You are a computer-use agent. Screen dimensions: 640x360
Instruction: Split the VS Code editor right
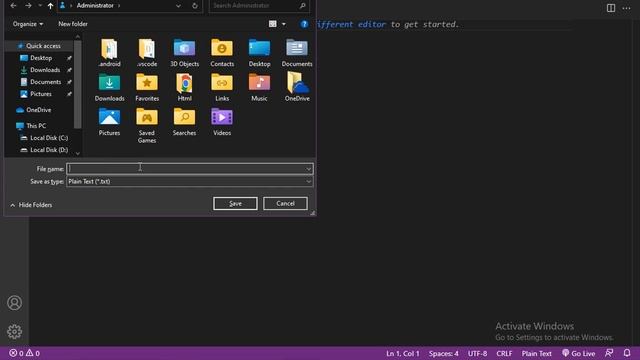[x=611, y=8]
